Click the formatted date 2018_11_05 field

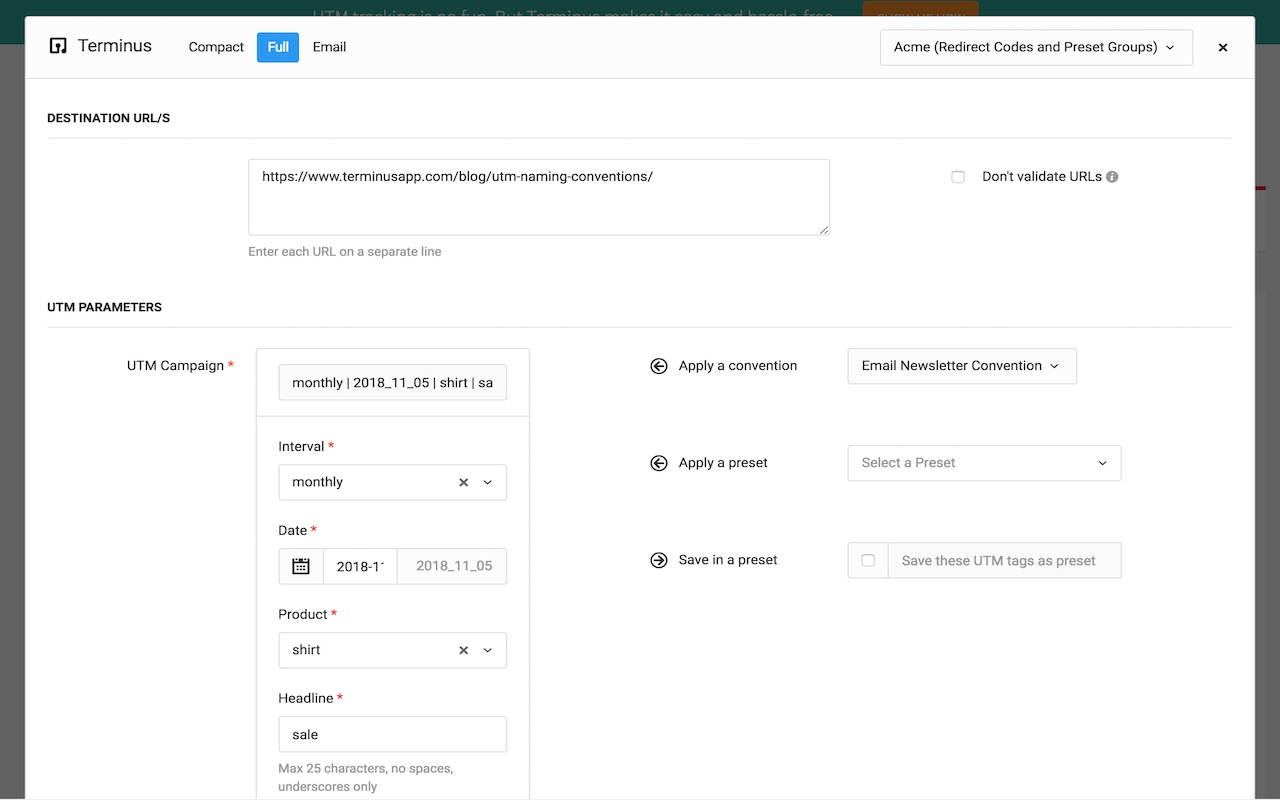click(452, 566)
